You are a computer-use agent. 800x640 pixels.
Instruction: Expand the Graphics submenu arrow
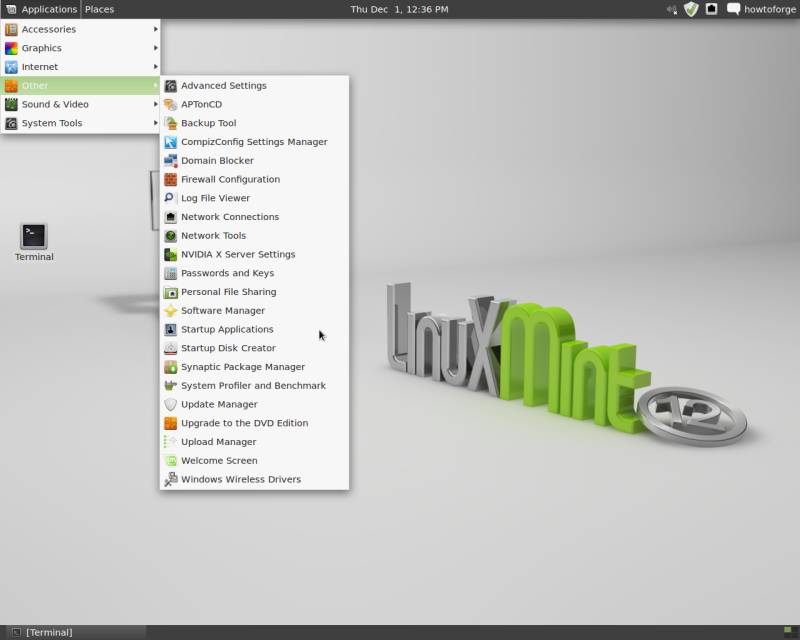(155, 48)
